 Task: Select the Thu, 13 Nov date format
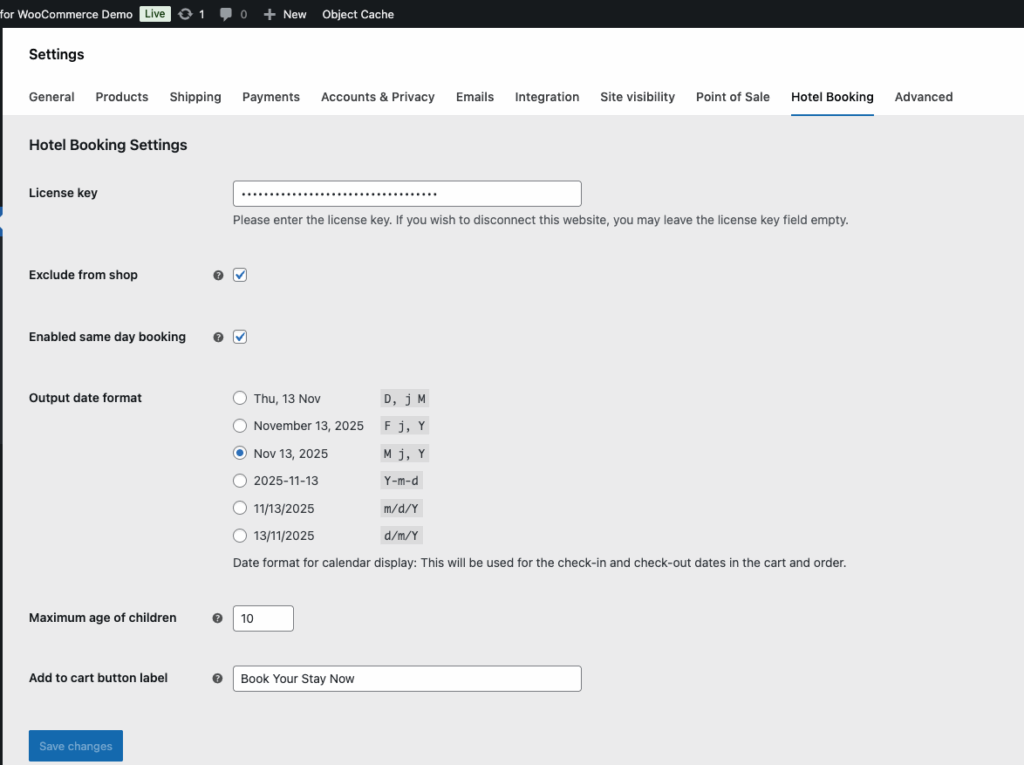[240, 398]
